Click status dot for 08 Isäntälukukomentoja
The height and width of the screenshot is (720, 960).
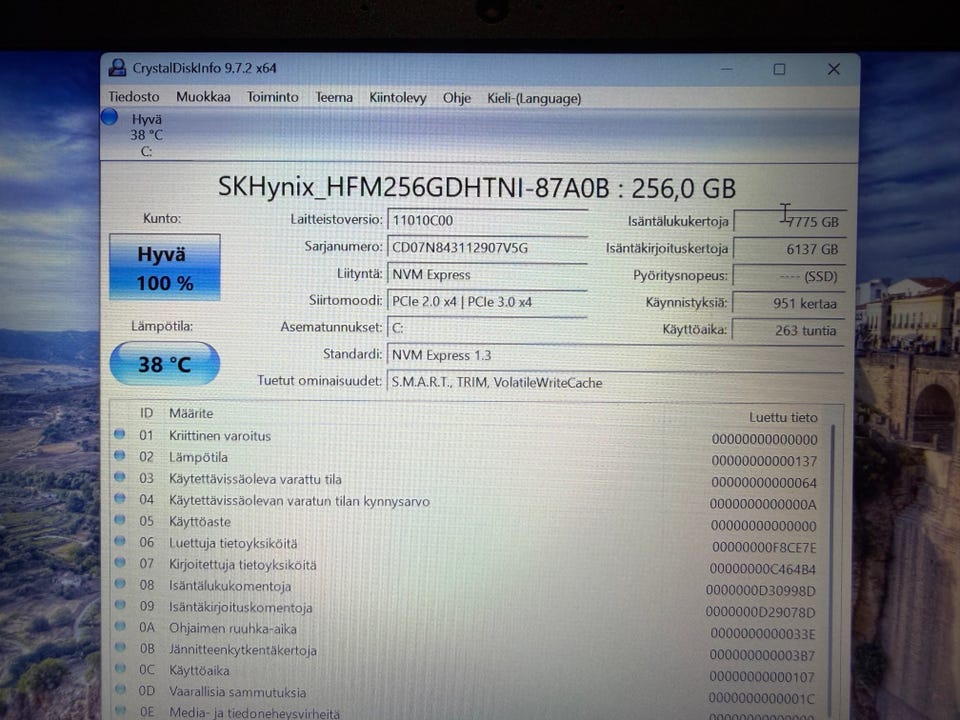pos(119,584)
